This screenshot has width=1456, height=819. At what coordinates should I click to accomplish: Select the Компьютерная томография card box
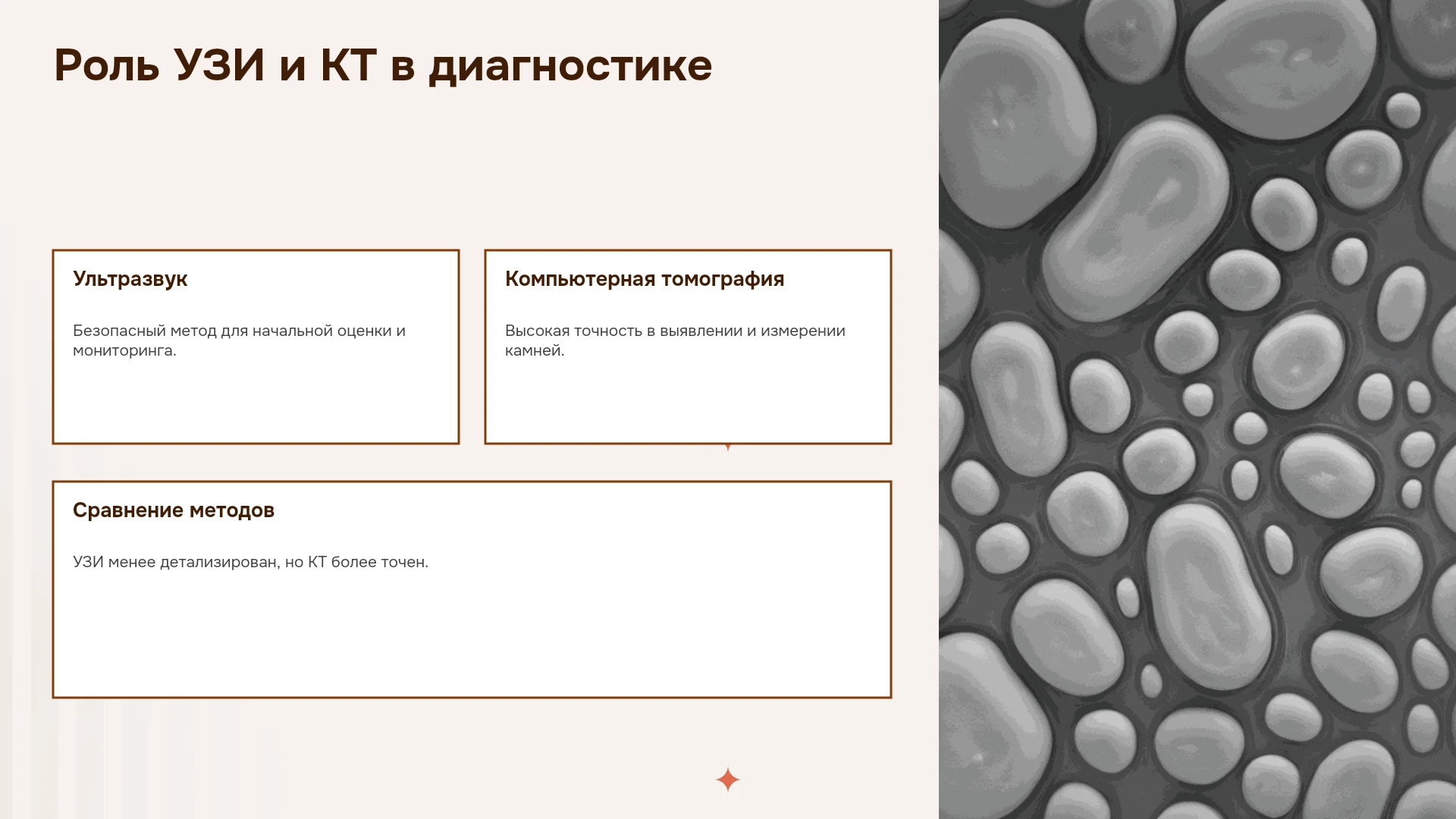point(688,347)
